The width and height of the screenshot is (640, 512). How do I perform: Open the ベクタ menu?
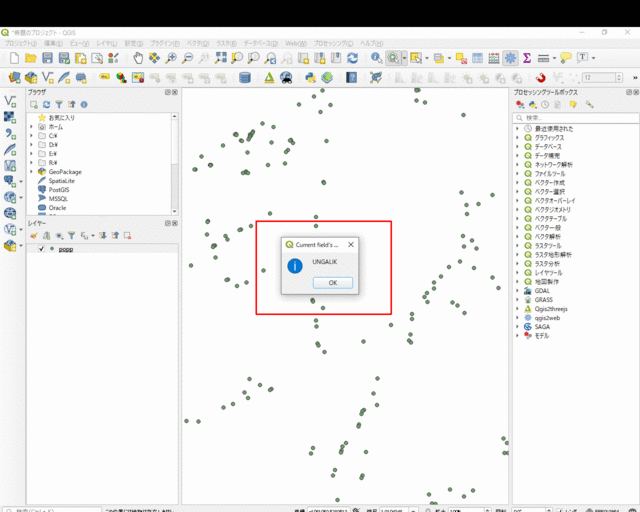[198, 43]
